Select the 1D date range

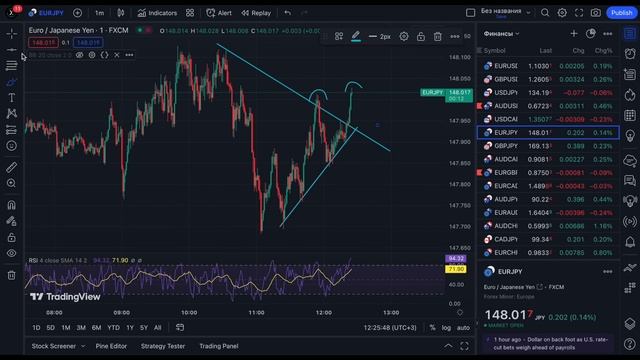click(x=36, y=327)
